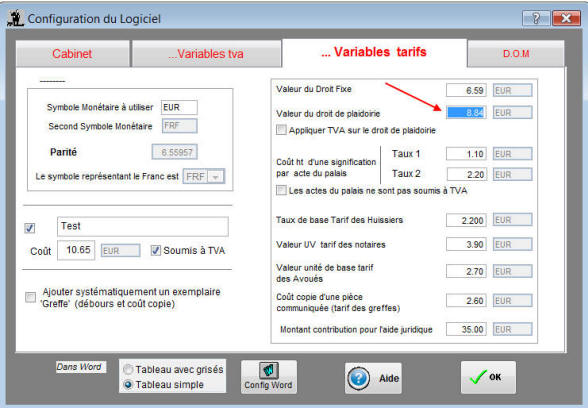
Task: Click the application icon in title bar
Action: pyautogui.click(x=15, y=18)
